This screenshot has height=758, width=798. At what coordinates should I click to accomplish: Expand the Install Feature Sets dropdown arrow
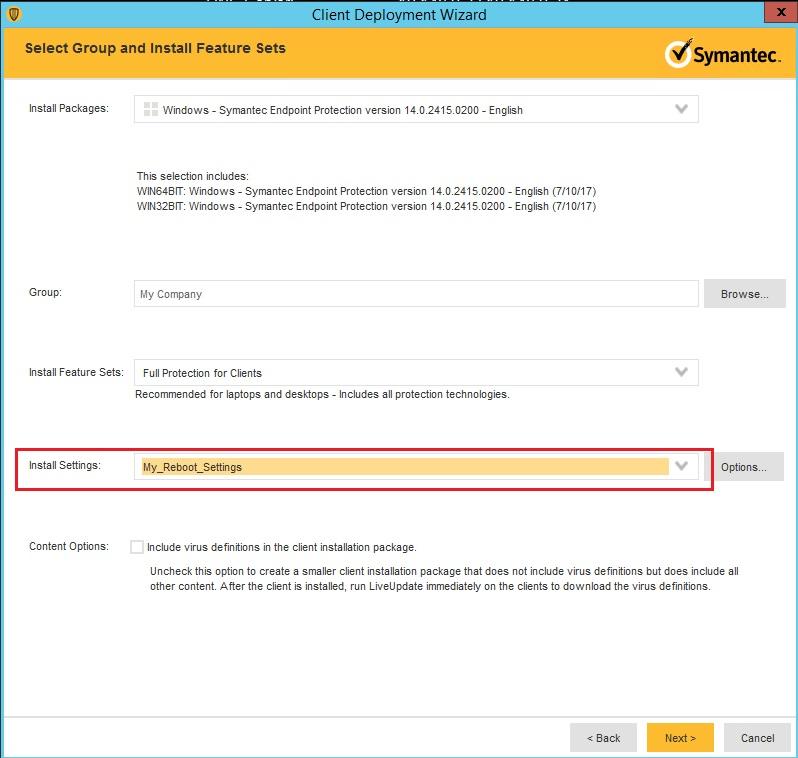(681, 372)
